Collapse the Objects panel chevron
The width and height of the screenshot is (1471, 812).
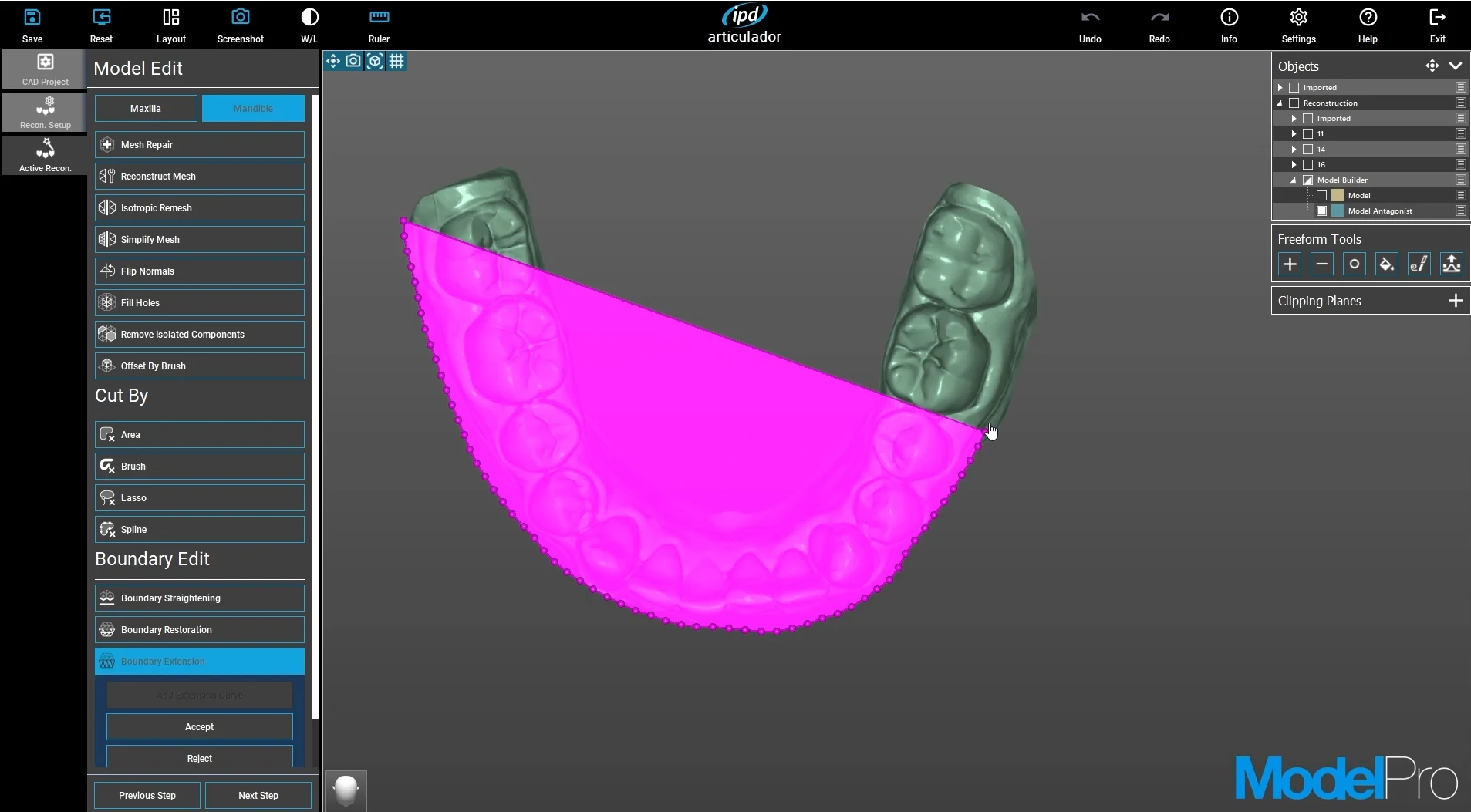[x=1456, y=66]
